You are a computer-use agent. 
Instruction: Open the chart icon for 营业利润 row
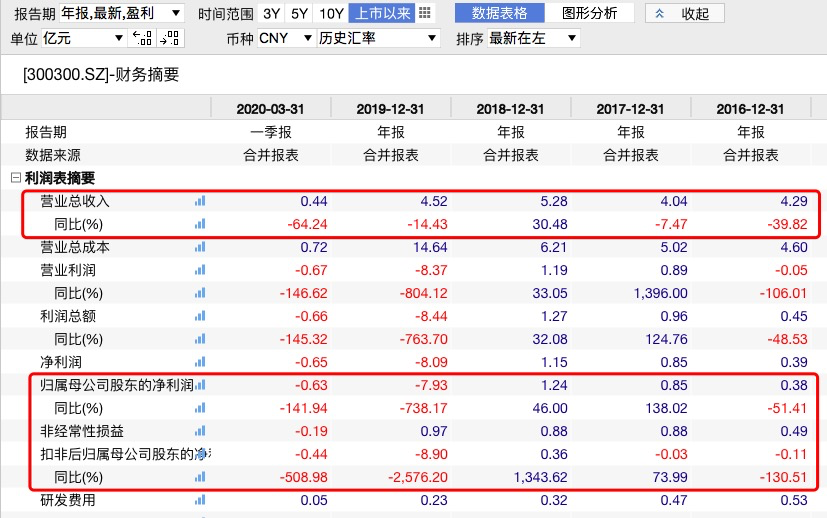(199, 270)
